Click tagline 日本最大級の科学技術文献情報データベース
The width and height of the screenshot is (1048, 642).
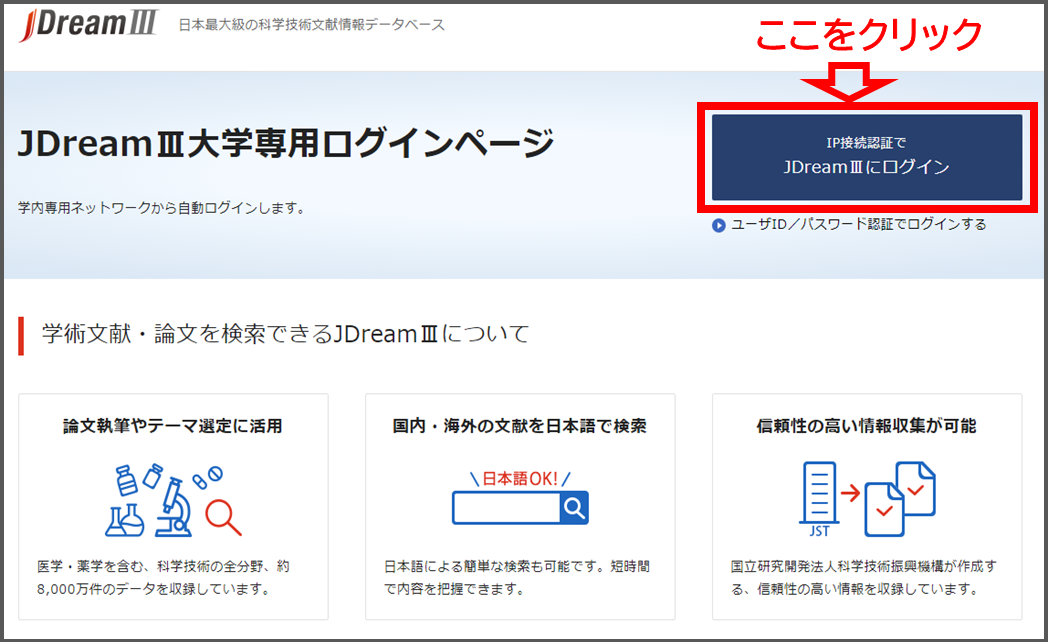coord(311,25)
